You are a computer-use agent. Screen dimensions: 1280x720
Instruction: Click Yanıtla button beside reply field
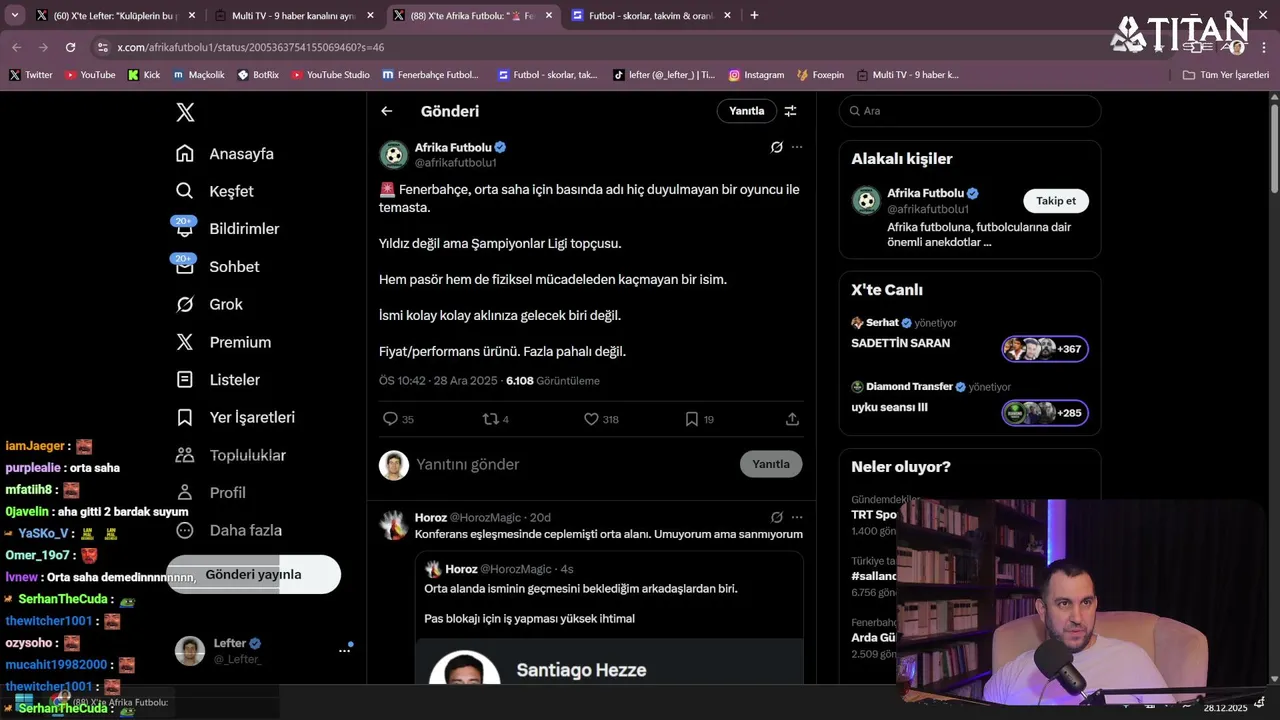[x=771, y=464]
